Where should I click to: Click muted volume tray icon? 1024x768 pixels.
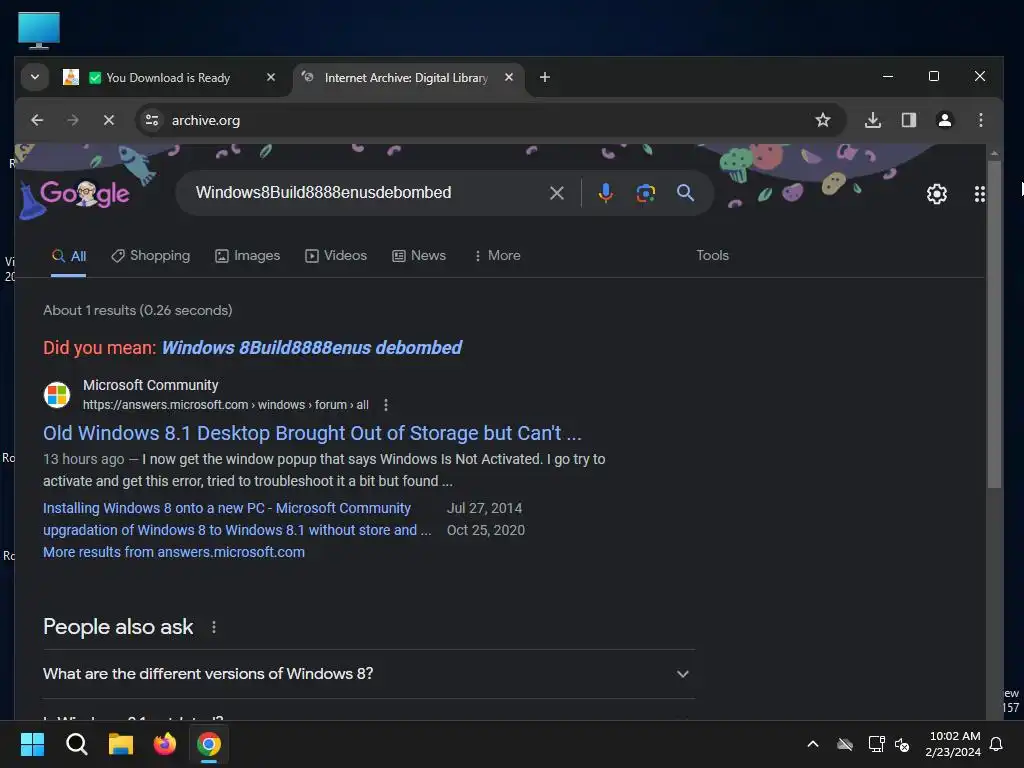click(x=903, y=744)
